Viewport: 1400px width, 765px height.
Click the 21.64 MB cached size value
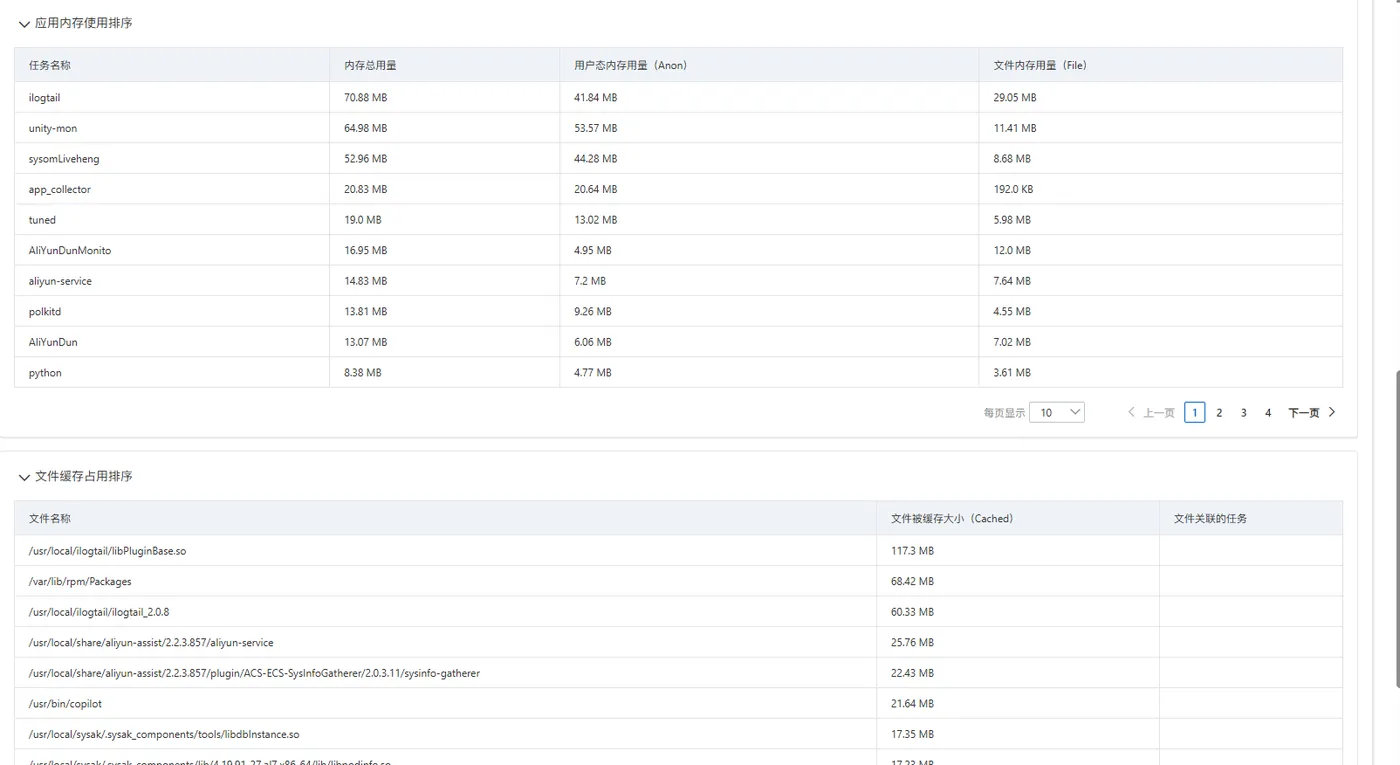click(912, 704)
